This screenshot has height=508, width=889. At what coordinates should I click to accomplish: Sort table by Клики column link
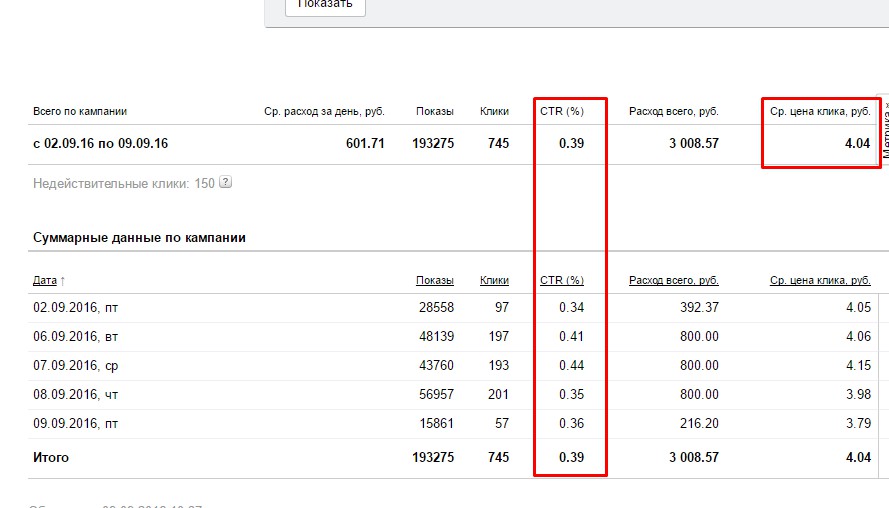pos(494,280)
